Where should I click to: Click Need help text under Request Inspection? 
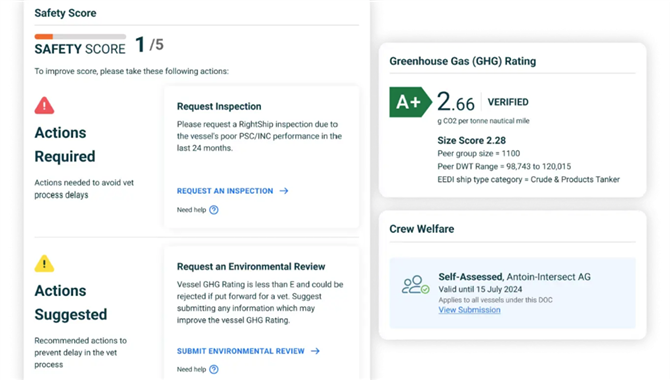pyautogui.click(x=191, y=209)
